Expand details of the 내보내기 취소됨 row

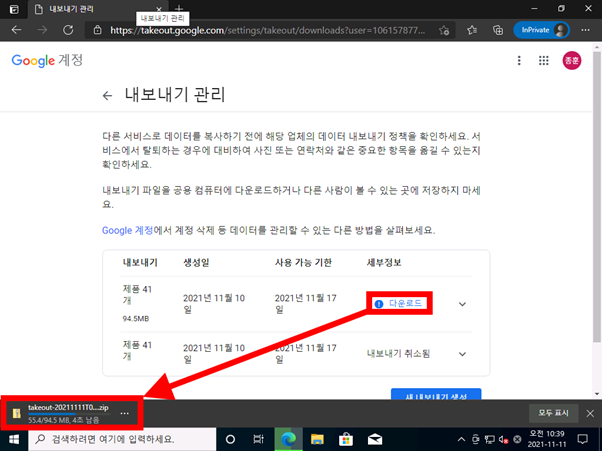[462, 354]
